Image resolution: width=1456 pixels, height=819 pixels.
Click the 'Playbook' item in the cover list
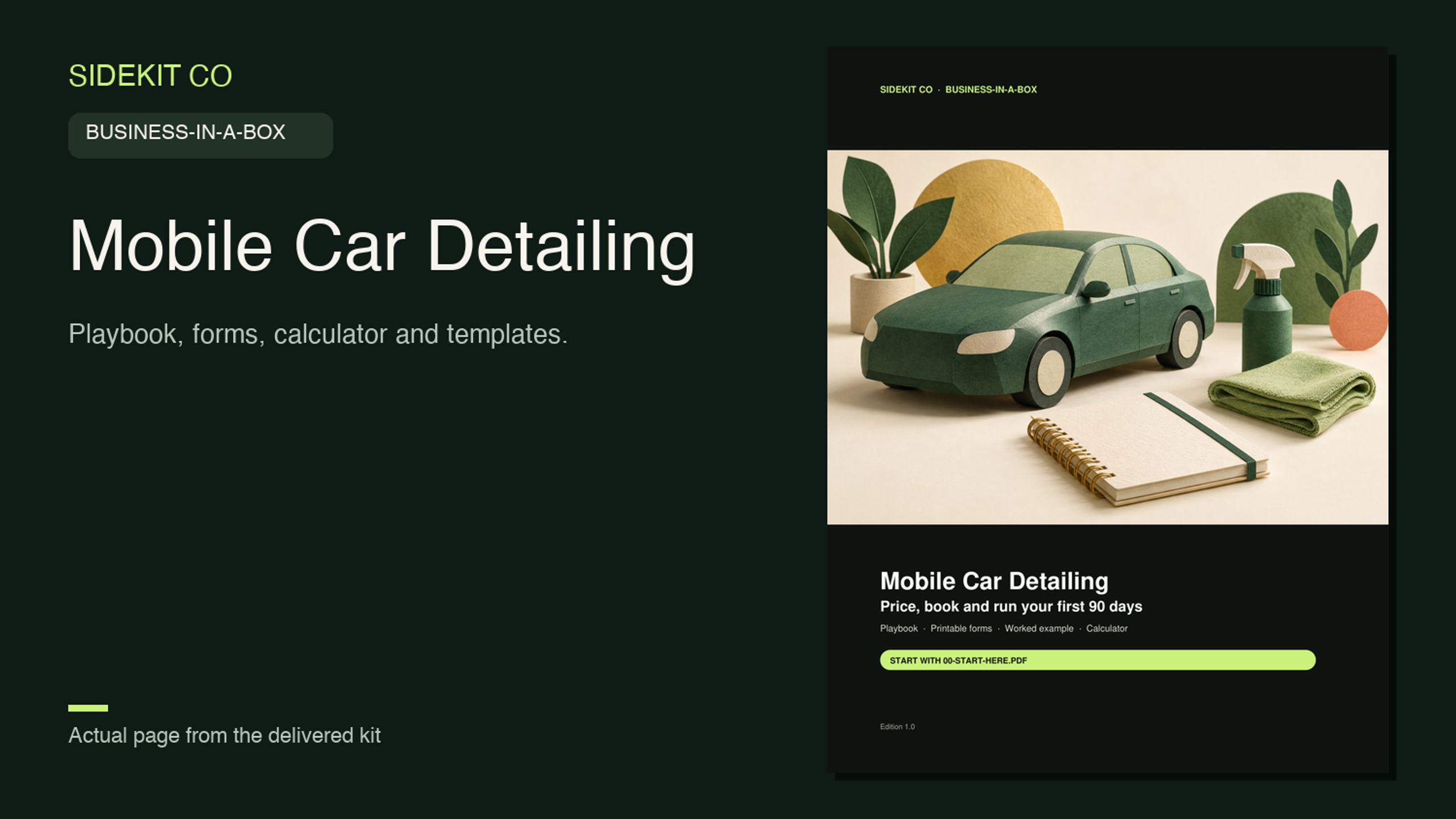[x=898, y=628]
